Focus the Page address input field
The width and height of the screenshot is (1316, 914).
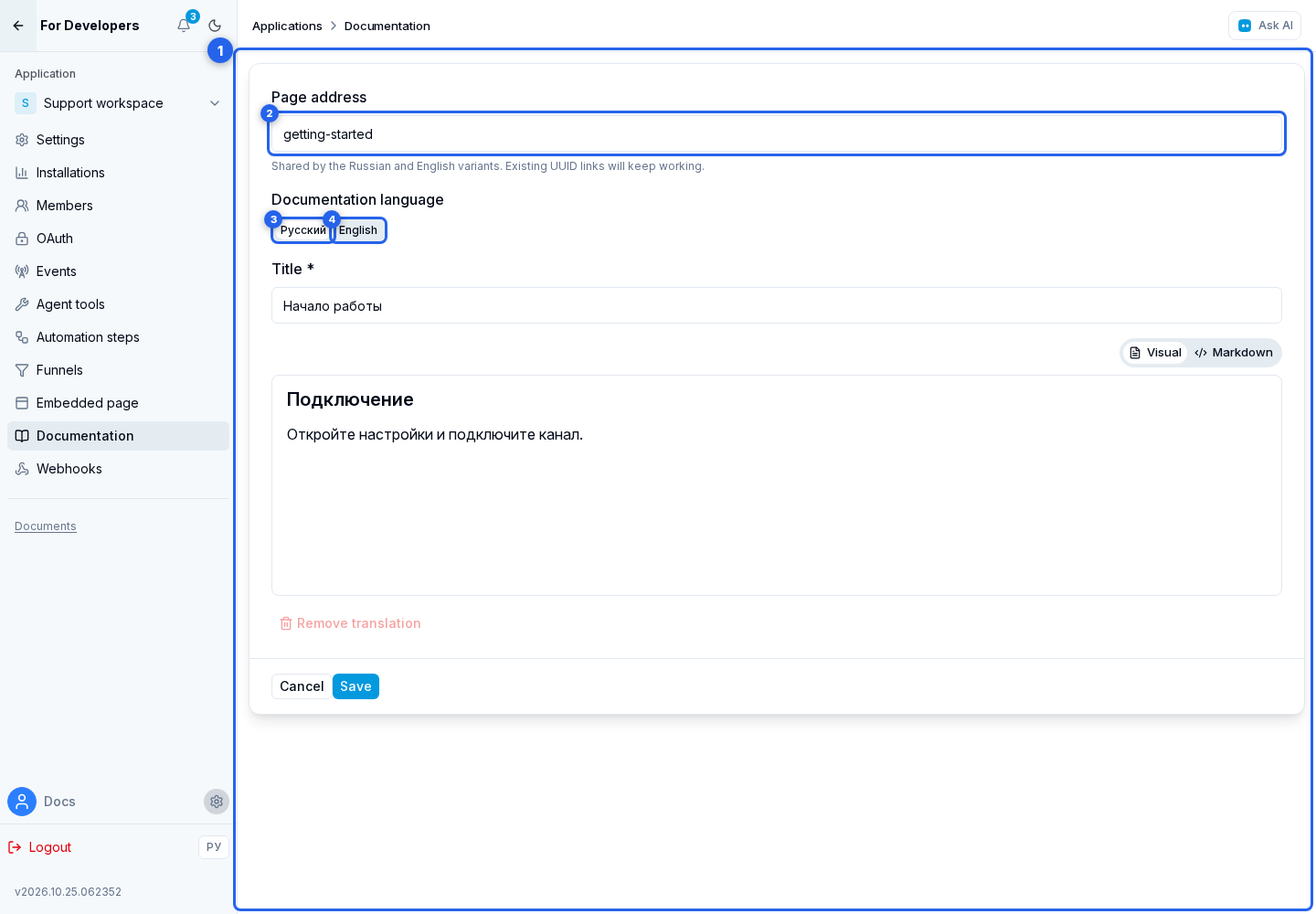click(x=777, y=134)
